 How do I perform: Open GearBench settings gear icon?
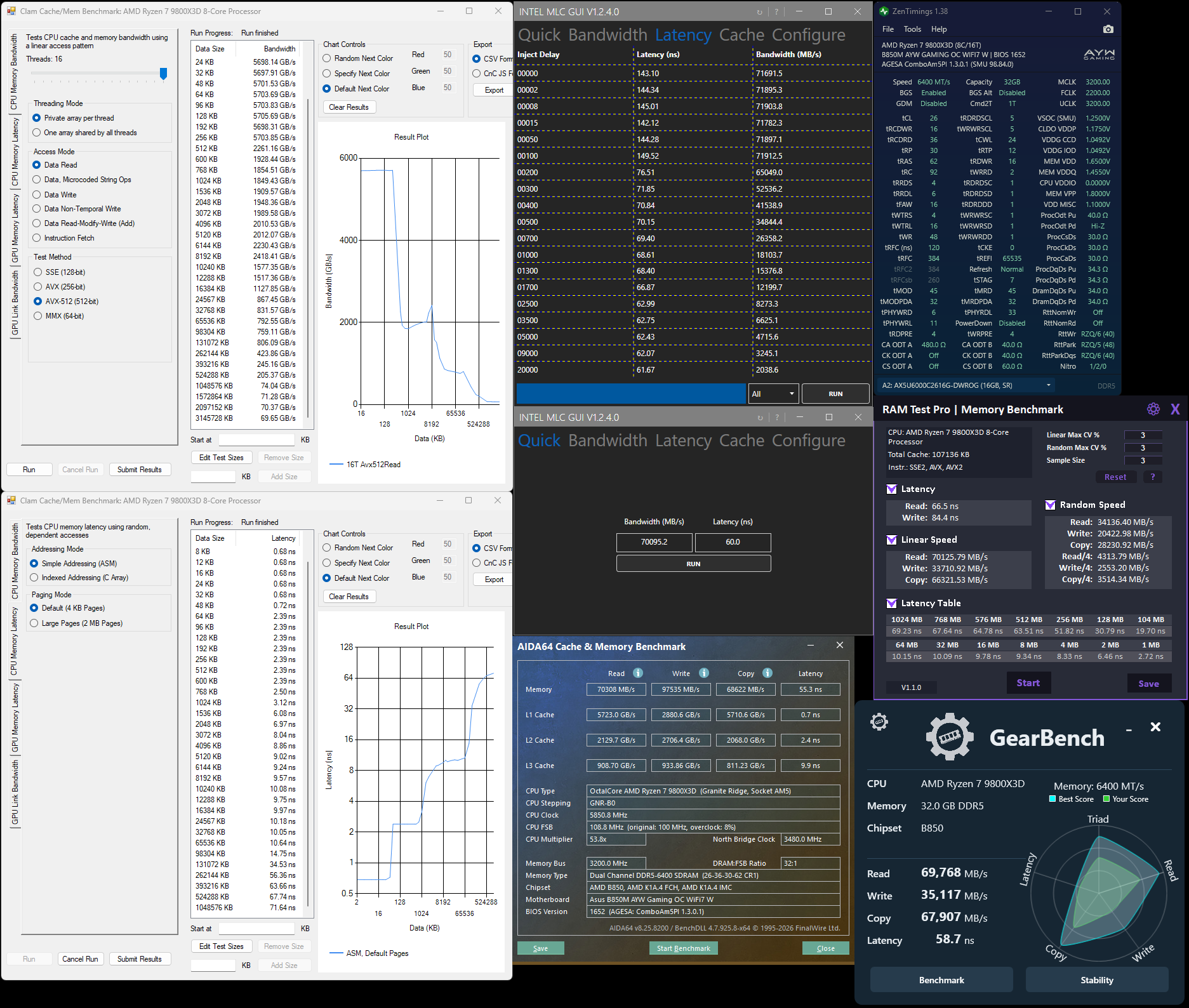click(x=879, y=722)
